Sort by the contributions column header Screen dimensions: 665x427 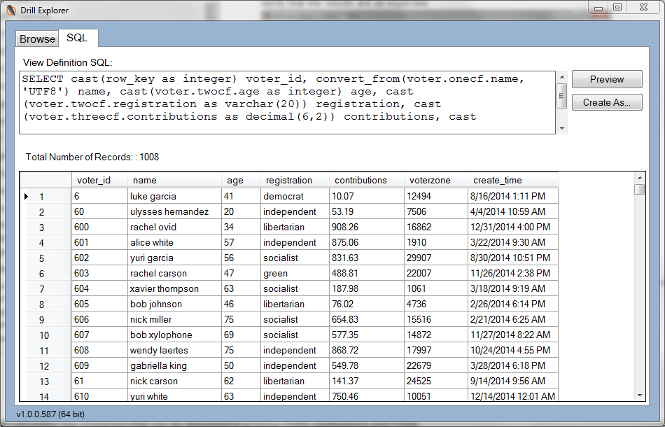point(367,180)
